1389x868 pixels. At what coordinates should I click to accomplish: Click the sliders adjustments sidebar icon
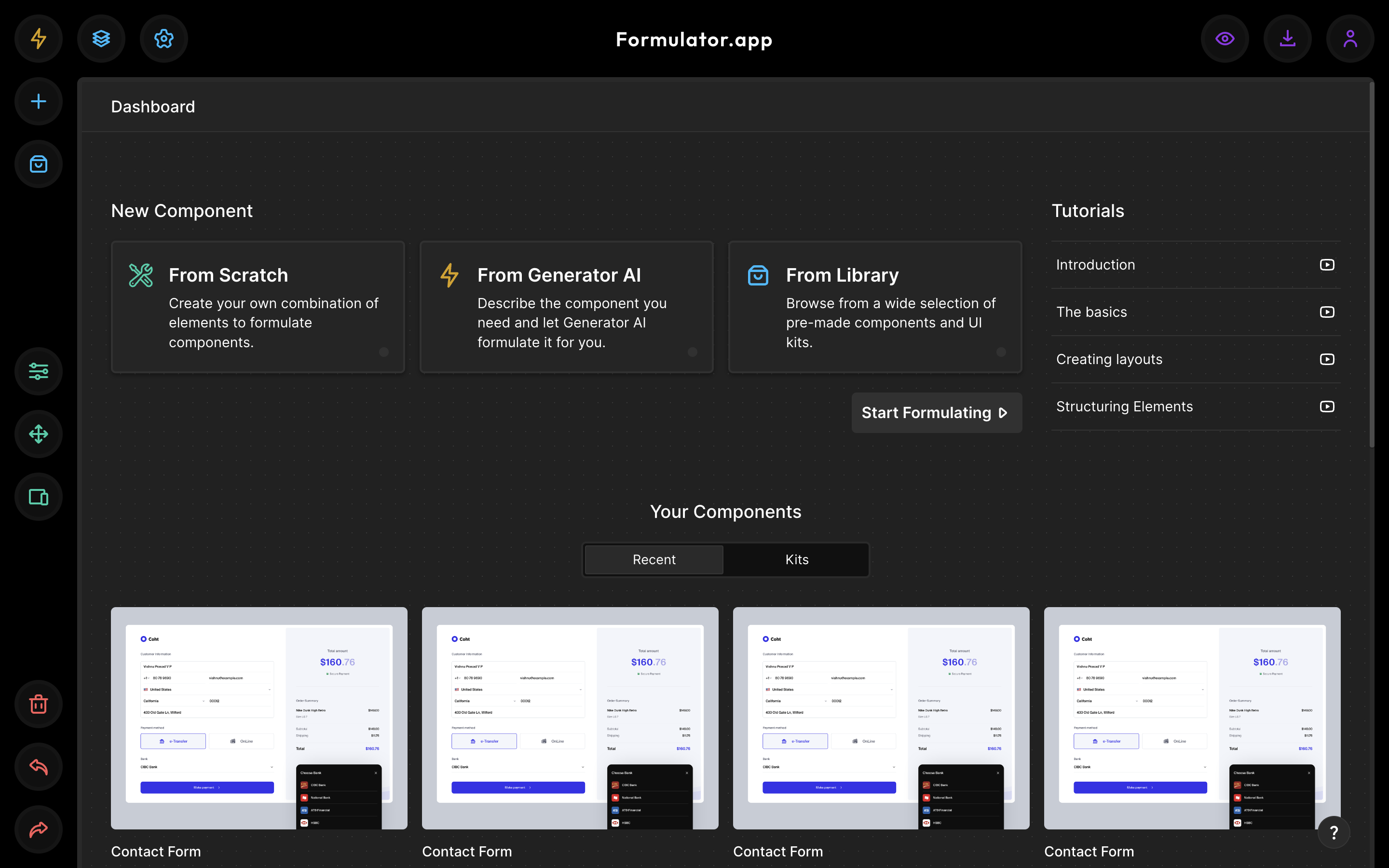[39, 371]
